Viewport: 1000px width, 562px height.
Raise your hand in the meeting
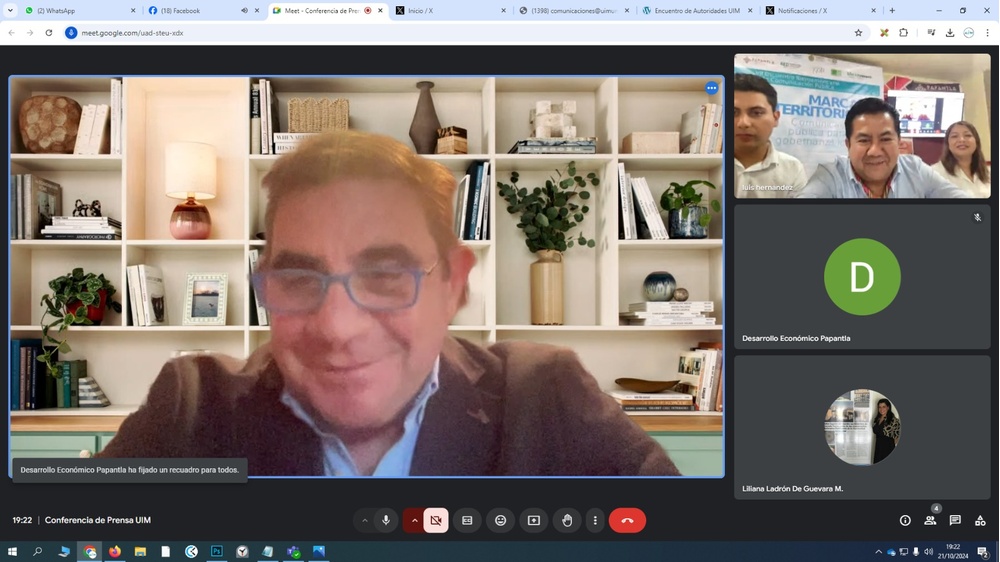(x=567, y=520)
